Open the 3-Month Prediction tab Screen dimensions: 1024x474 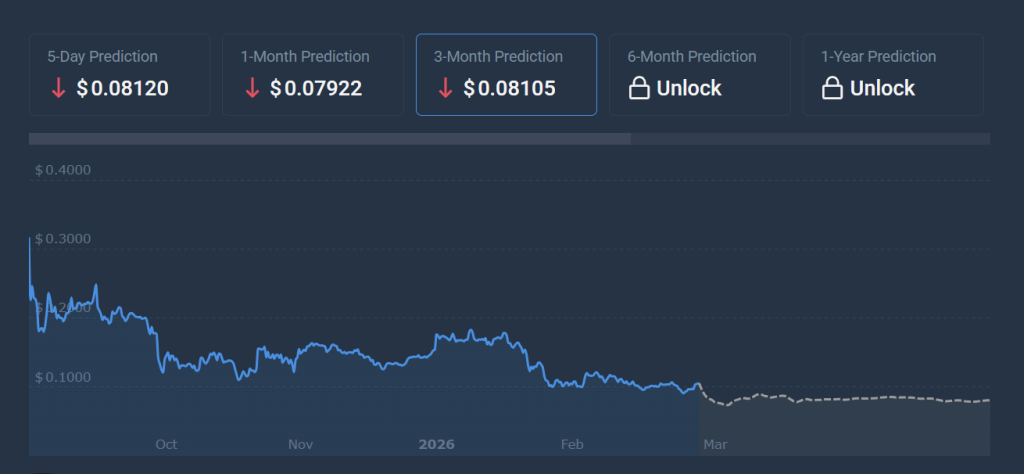[x=506, y=74]
